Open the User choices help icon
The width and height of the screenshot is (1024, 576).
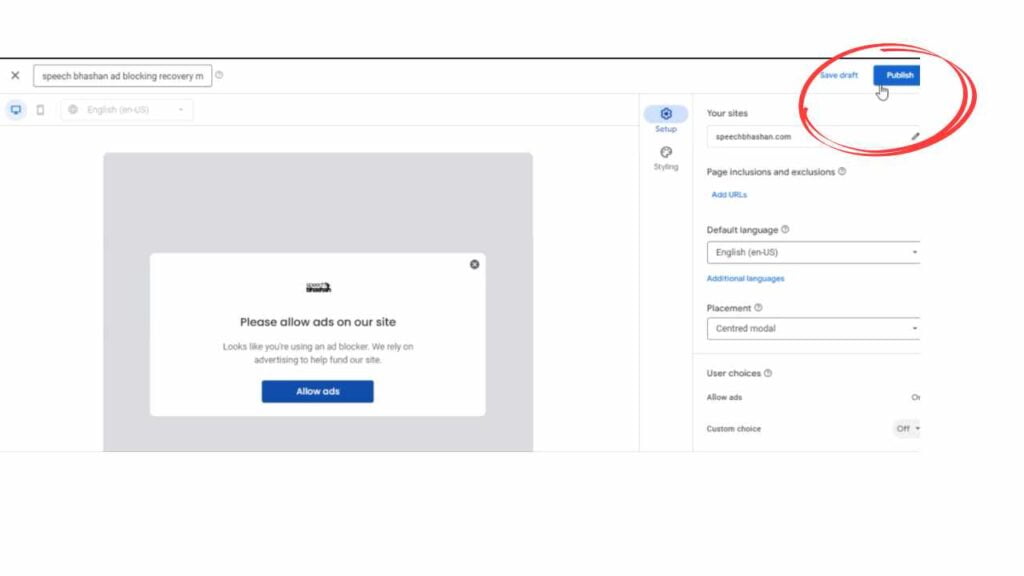(x=768, y=373)
